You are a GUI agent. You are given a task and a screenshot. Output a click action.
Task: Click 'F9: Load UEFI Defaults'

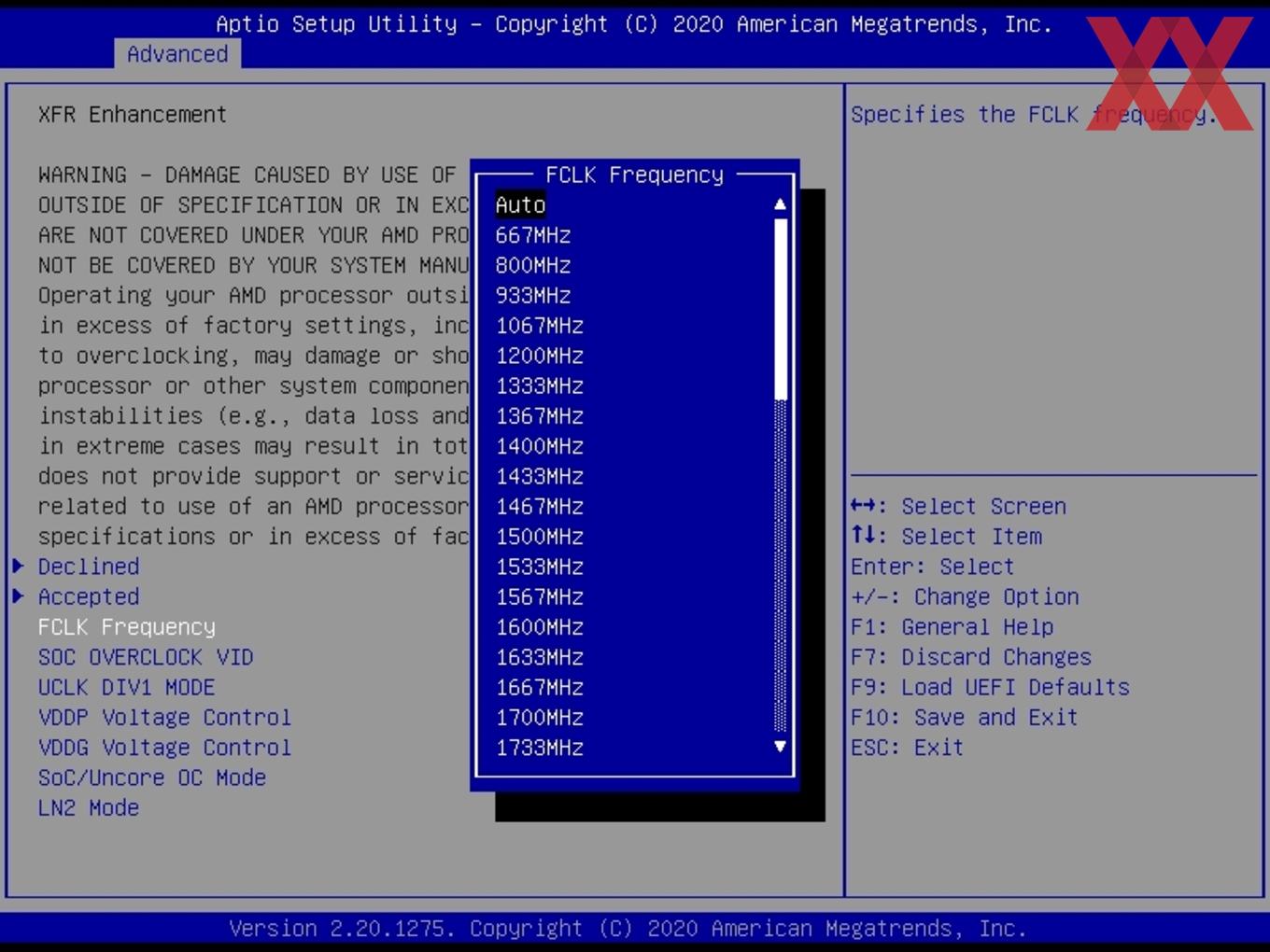point(991,687)
